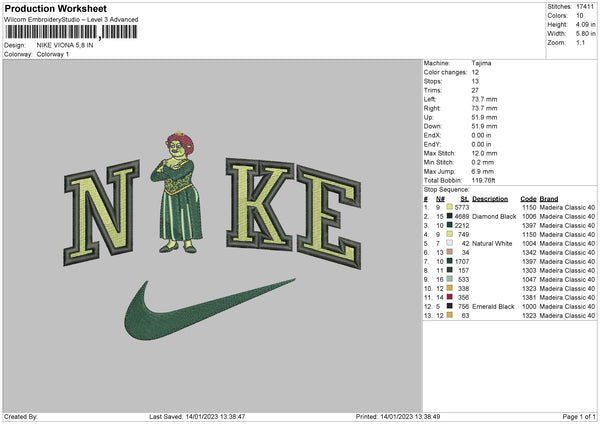Click the pale yellow swatch in stop row 1

point(450,207)
